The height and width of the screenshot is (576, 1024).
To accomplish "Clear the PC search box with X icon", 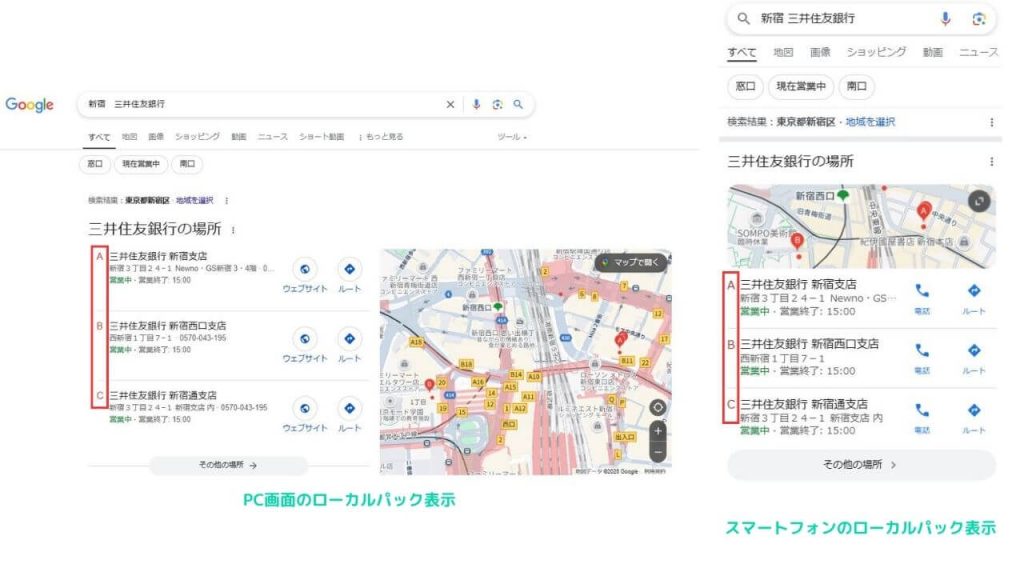I will point(450,104).
